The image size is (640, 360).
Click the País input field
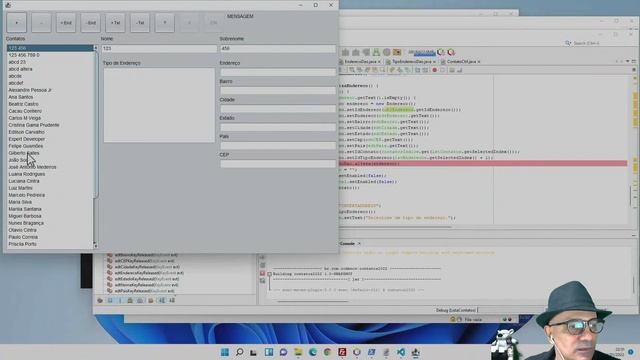278,146
